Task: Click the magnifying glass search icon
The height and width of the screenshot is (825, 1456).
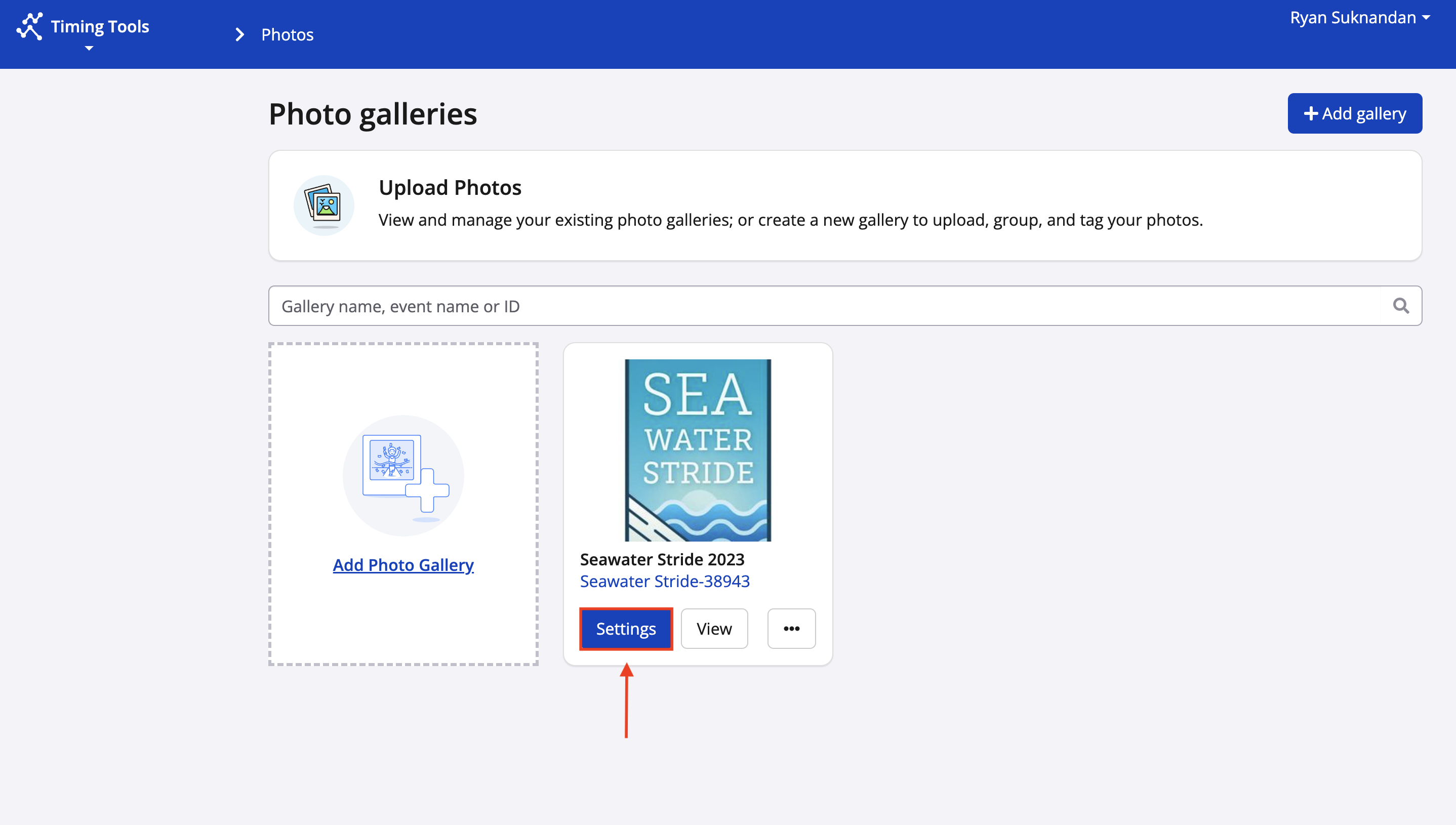Action: coord(1400,306)
